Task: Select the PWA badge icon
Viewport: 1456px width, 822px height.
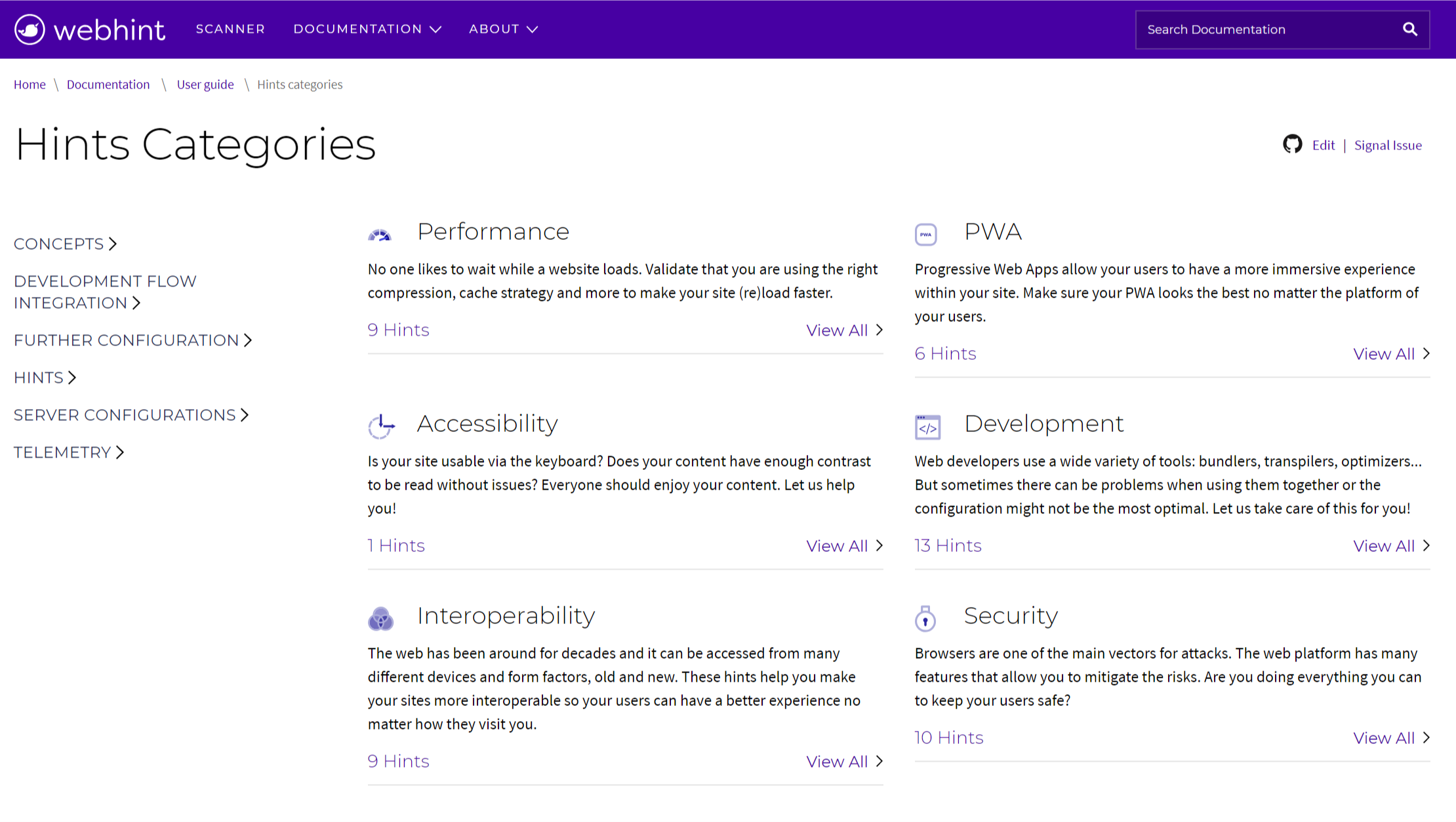Action: point(926,233)
